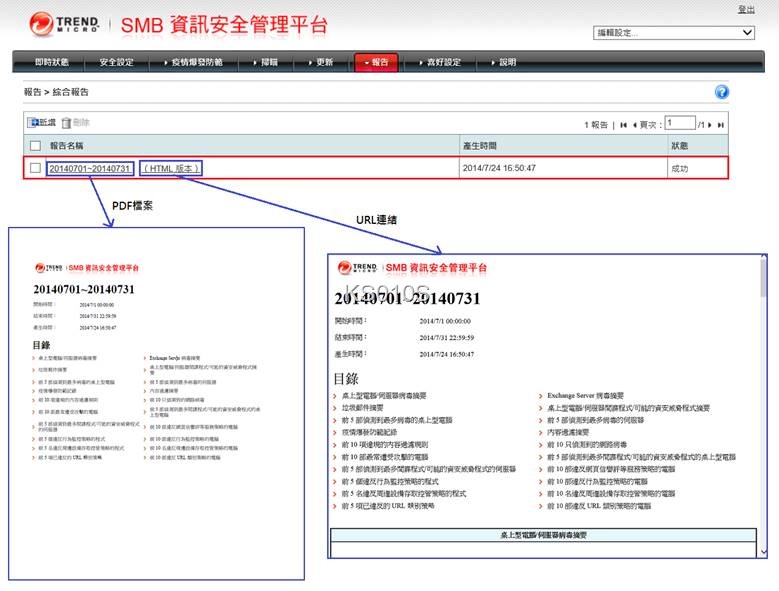Viewport: 779px width, 591px height.
Task: Open 疫情爆發防範紀錄 in HTML contents
Action: coord(369,432)
